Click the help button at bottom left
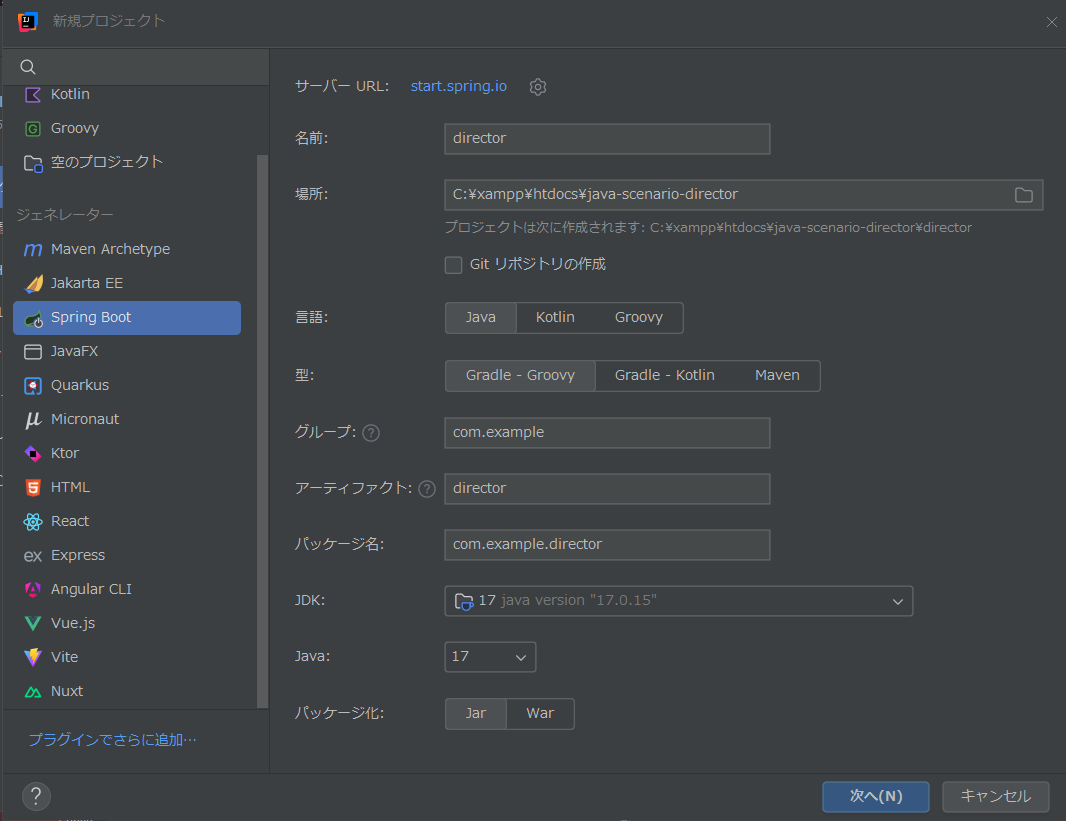The width and height of the screenshot is (1066, 821). (36, 796)
